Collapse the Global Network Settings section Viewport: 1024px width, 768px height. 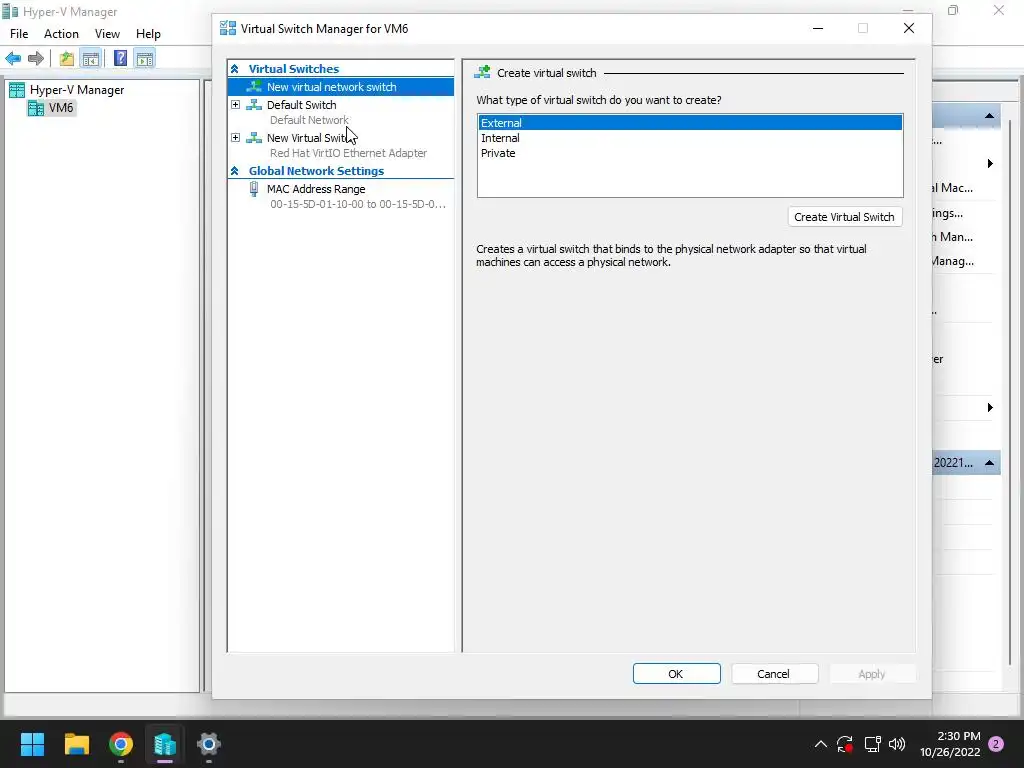click(234, 171)
